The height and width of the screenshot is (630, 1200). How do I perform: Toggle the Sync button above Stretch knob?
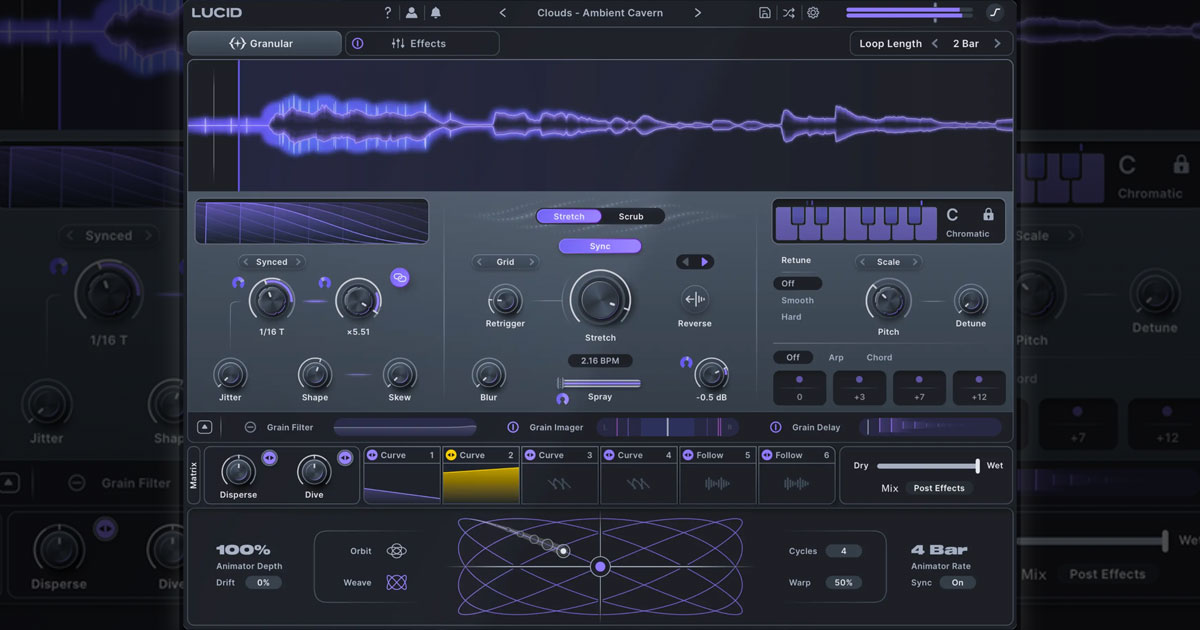[x=600, y=246]
